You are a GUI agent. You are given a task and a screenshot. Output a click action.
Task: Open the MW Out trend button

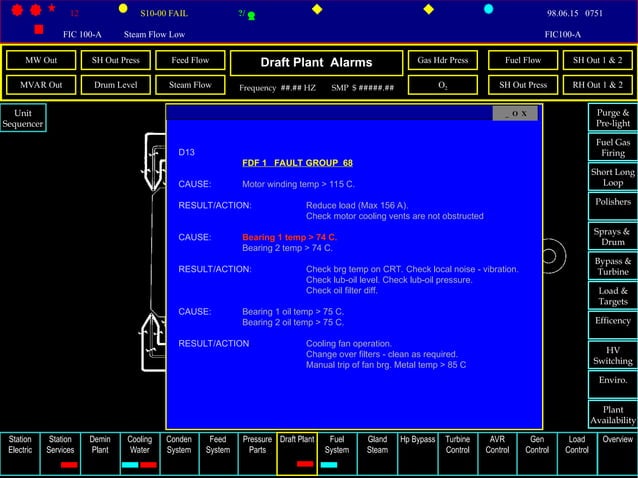(x=41, y=60)
